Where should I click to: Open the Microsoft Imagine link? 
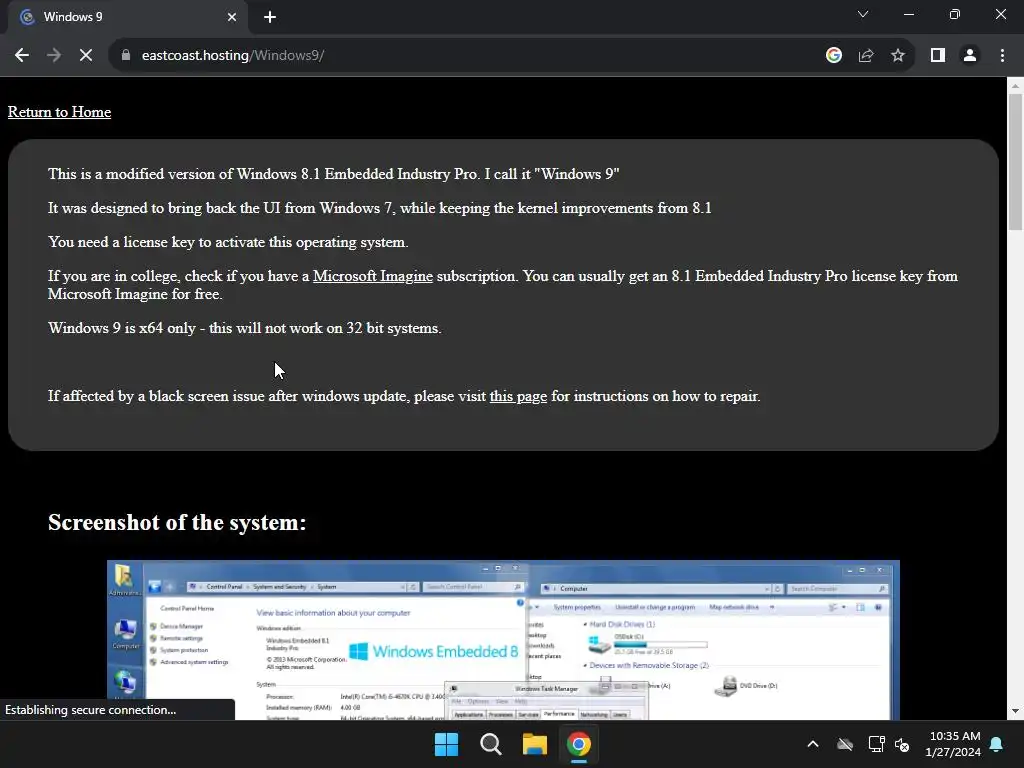click(x=373, y=276)
